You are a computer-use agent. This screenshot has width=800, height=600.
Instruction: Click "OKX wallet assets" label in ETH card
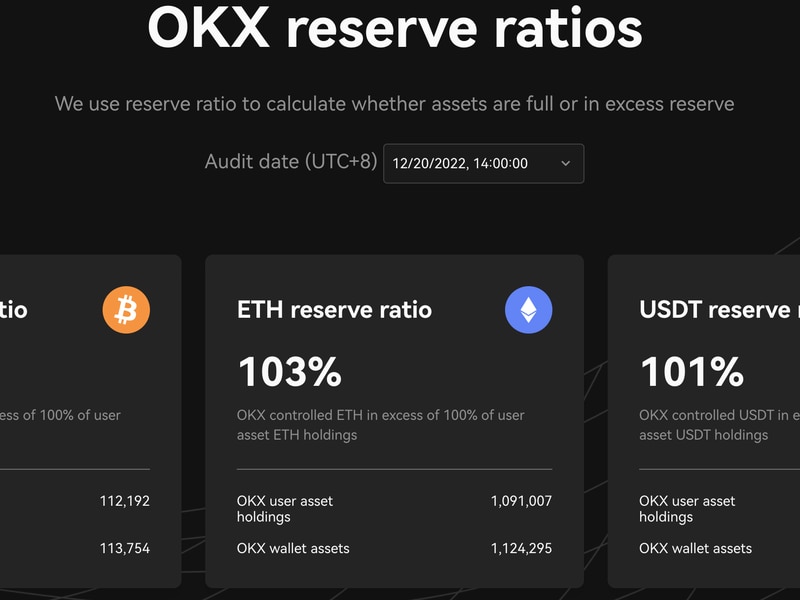click(x=293, y=548)
